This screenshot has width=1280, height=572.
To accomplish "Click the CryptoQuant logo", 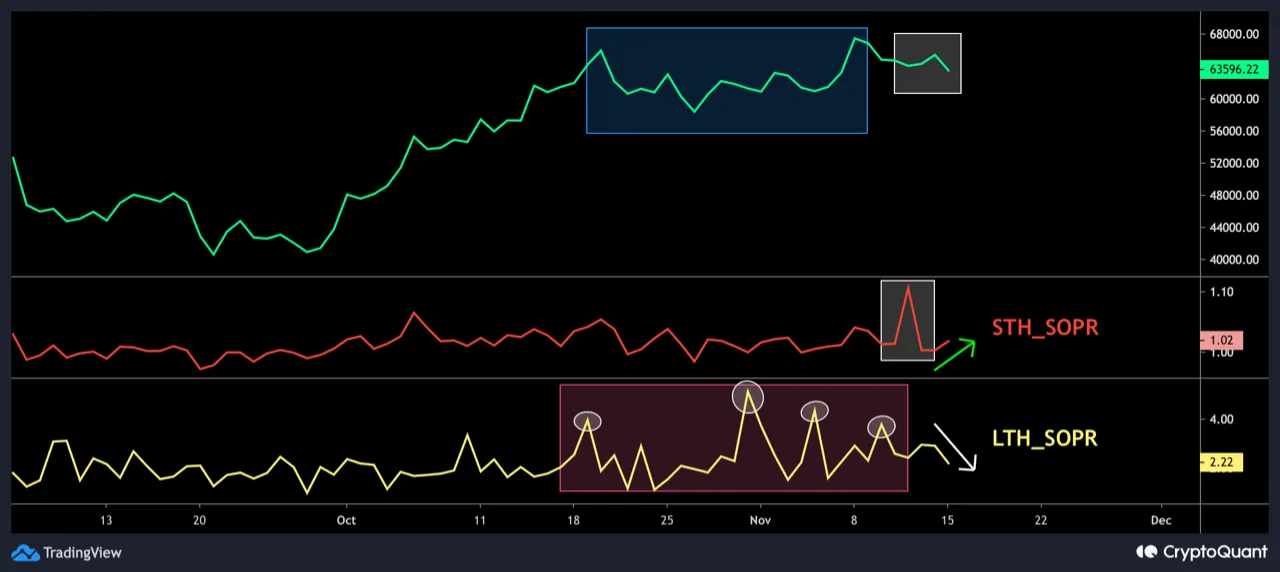I will click(x=1198, y=552).
